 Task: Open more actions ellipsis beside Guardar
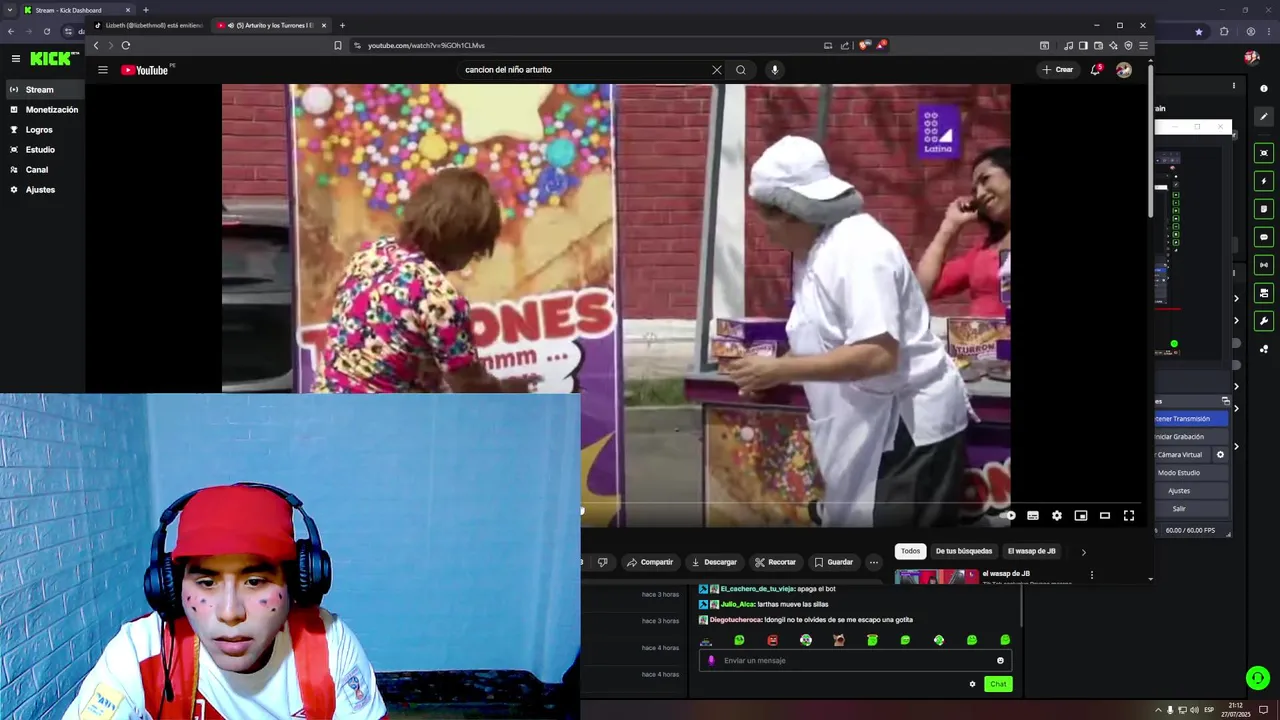click(873, 562)
